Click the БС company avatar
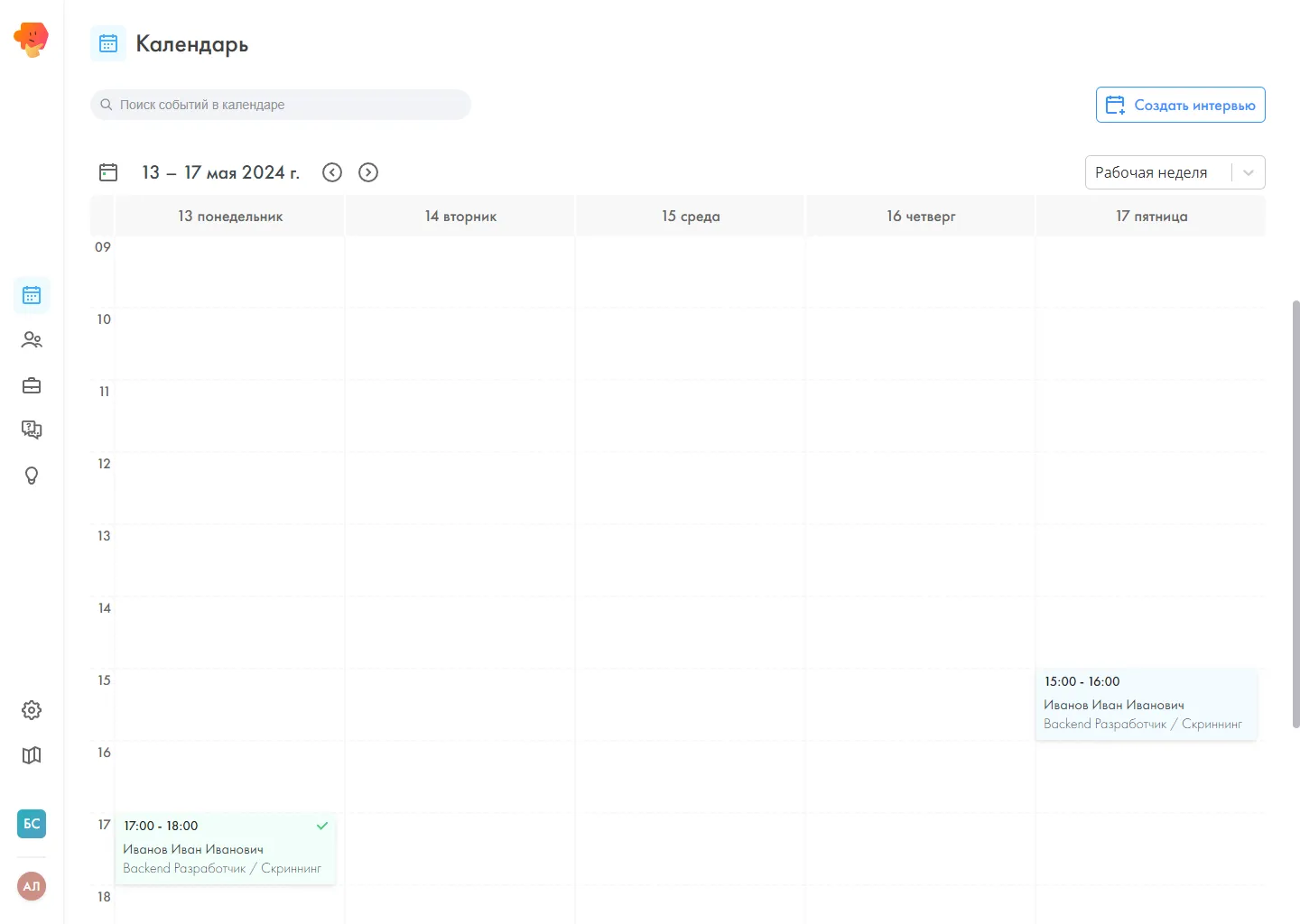Viewport: 1300px width, 924px height. (x=32, y=823)
